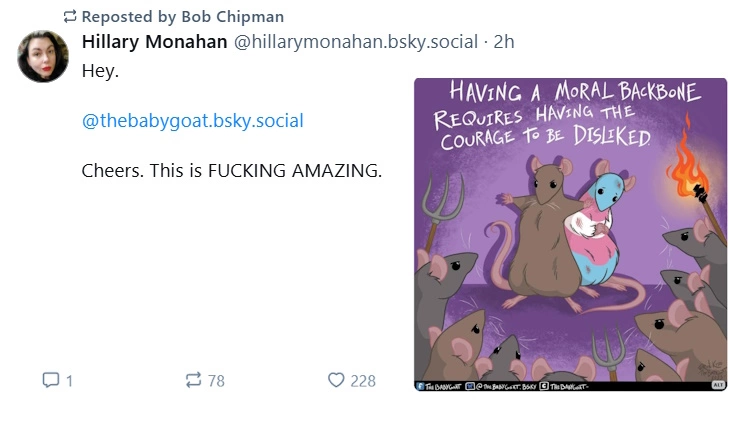The width and height of the screenshot is (744, 421).
Task: Click the repost arrows icon below post
Action: (x=193, y=380)
